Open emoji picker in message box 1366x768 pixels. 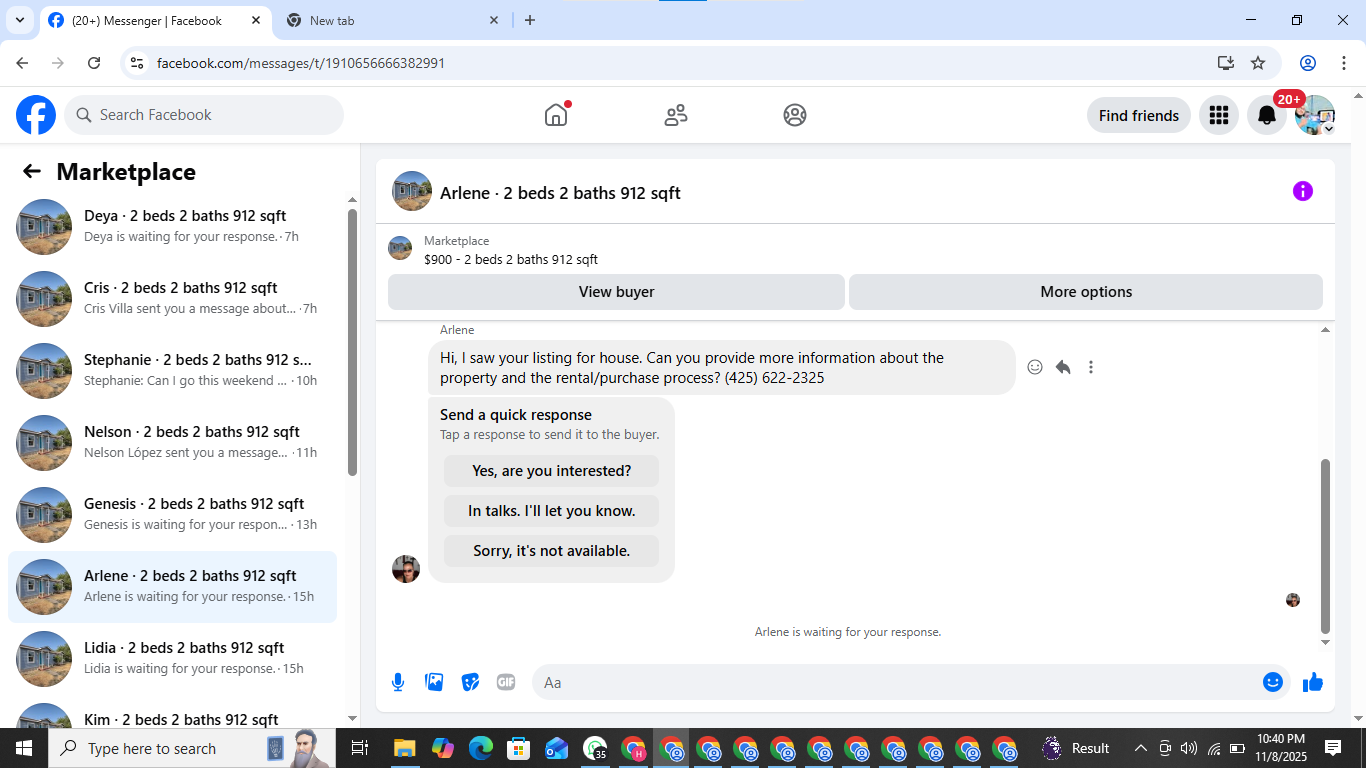[x=1272, y=682]
